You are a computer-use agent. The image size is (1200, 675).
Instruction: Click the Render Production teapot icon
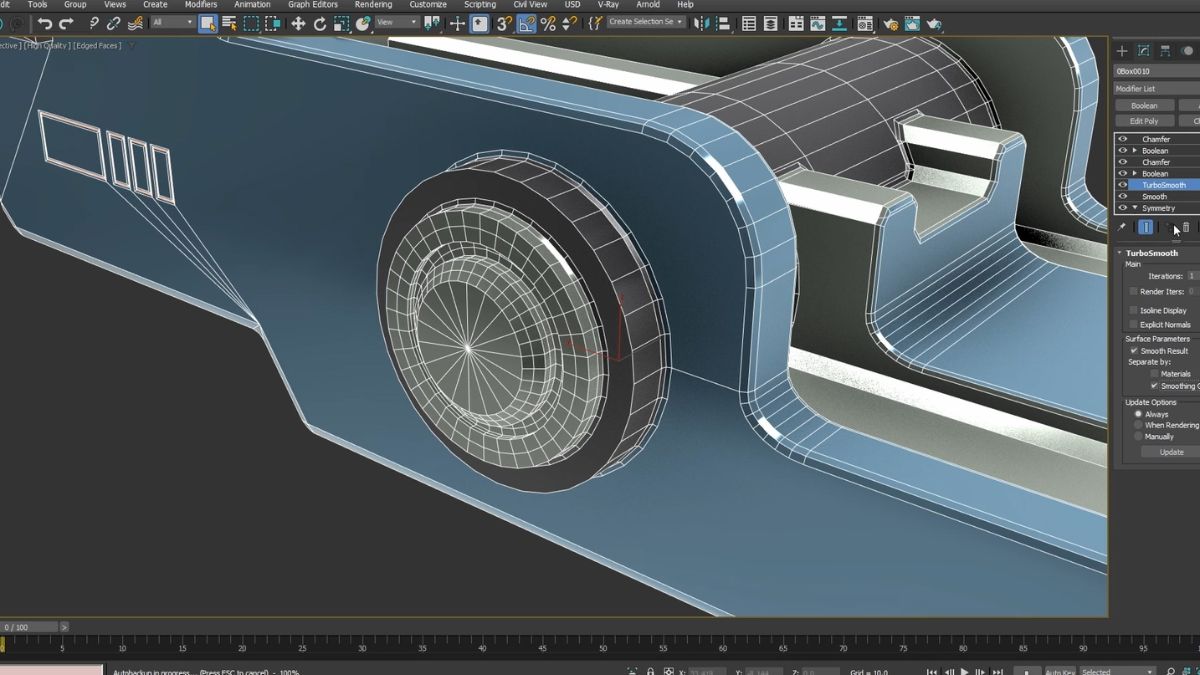coord(934,23)
